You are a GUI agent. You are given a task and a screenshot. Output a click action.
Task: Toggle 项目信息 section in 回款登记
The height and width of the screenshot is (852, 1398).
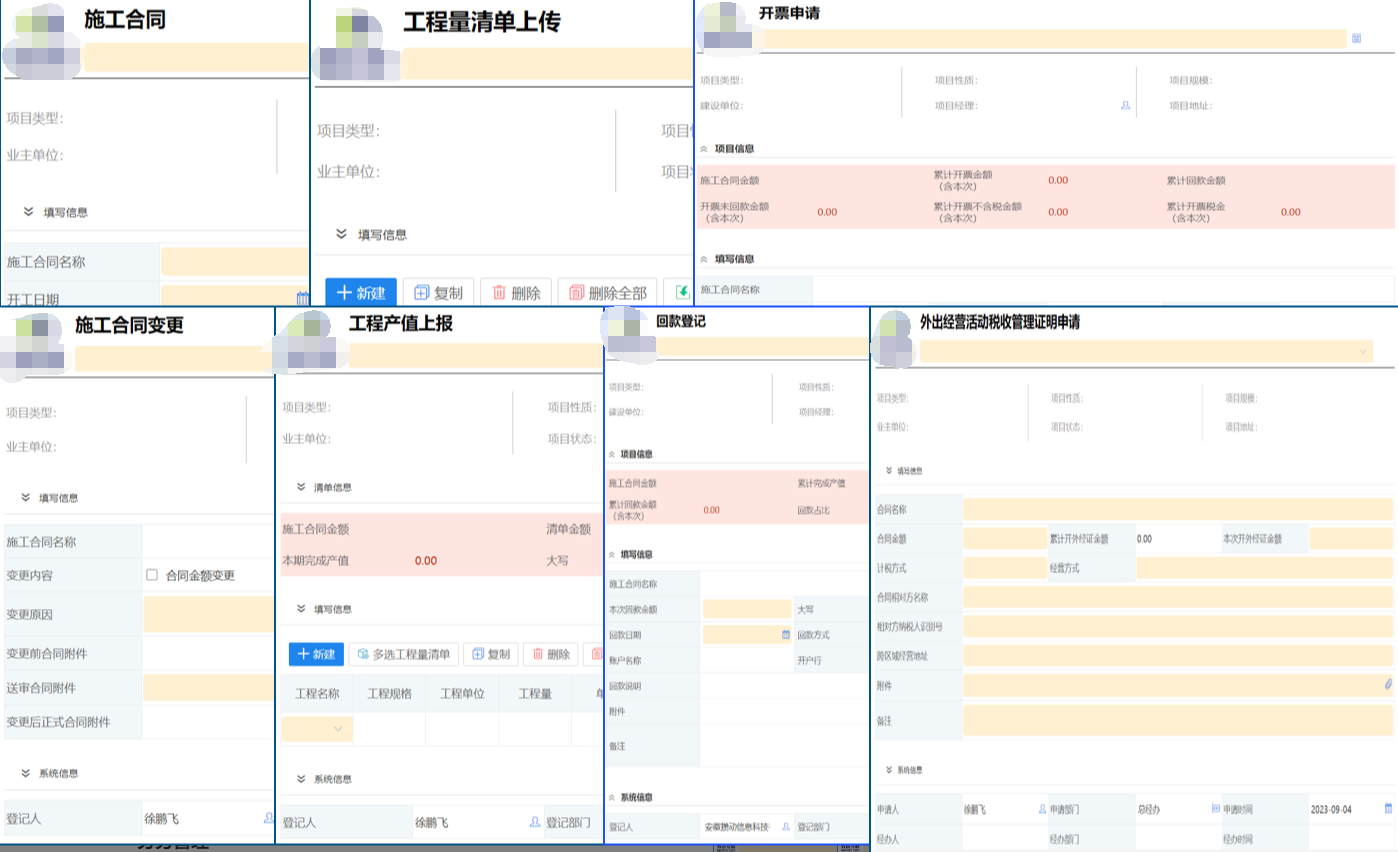tap(612, 454)
